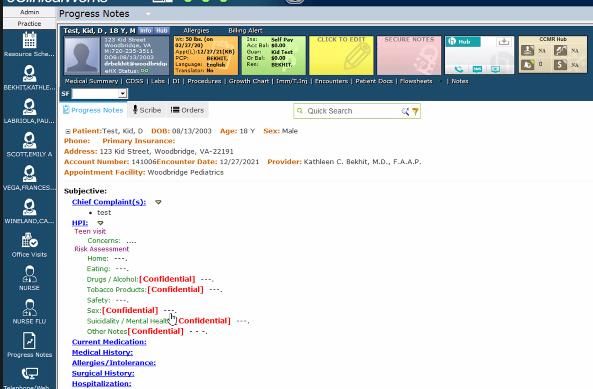Click the download icon in Hub panel
Image resolution: width=593 pixels, height=389 pixels.
click(503, 42)
